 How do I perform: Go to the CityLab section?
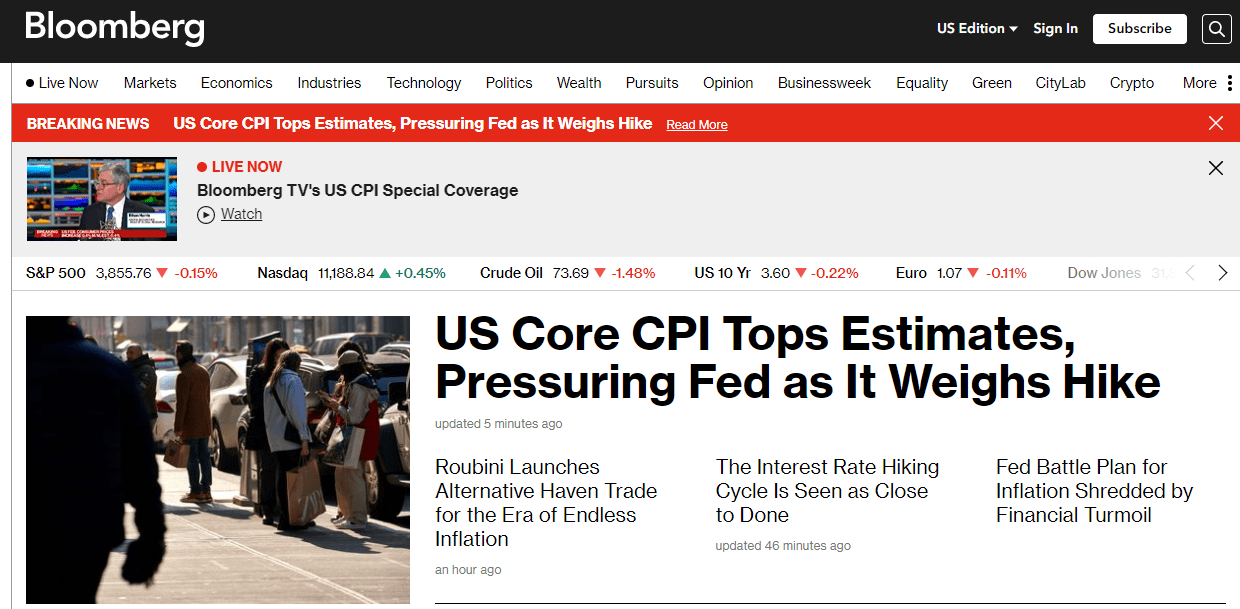click(x=1060, y=83)
